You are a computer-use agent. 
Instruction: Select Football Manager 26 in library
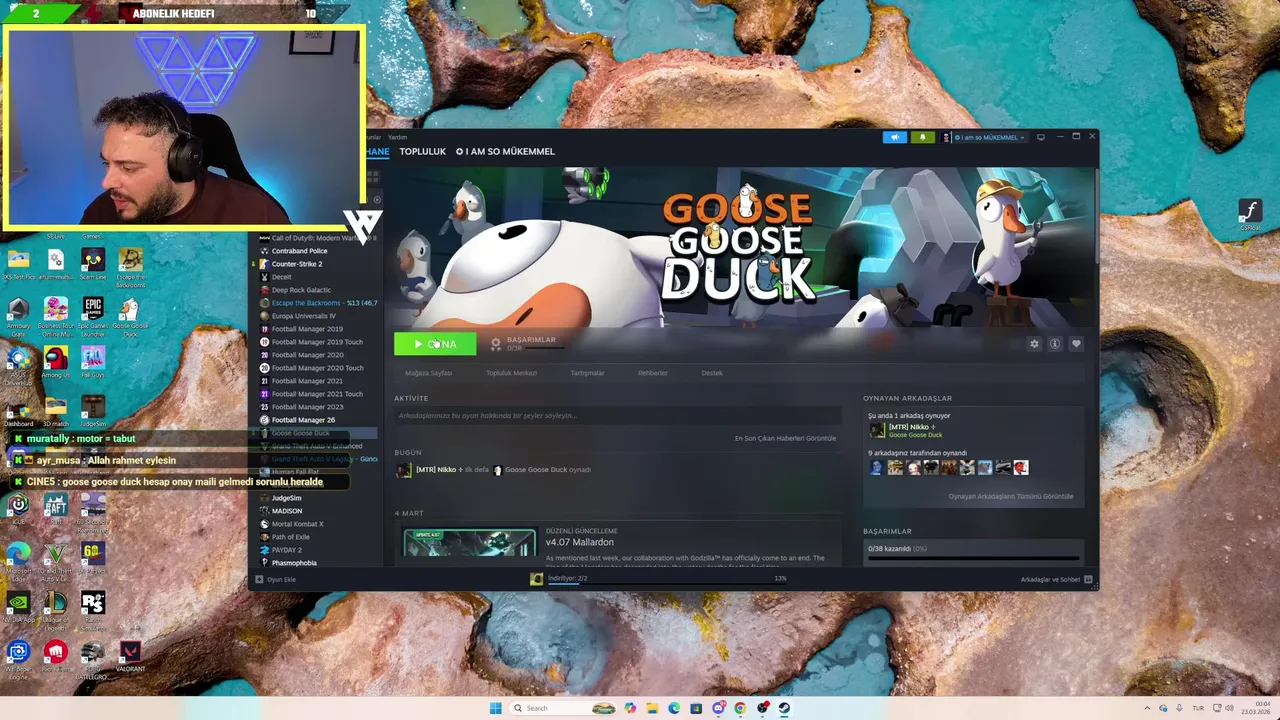(x=303, y=420)
